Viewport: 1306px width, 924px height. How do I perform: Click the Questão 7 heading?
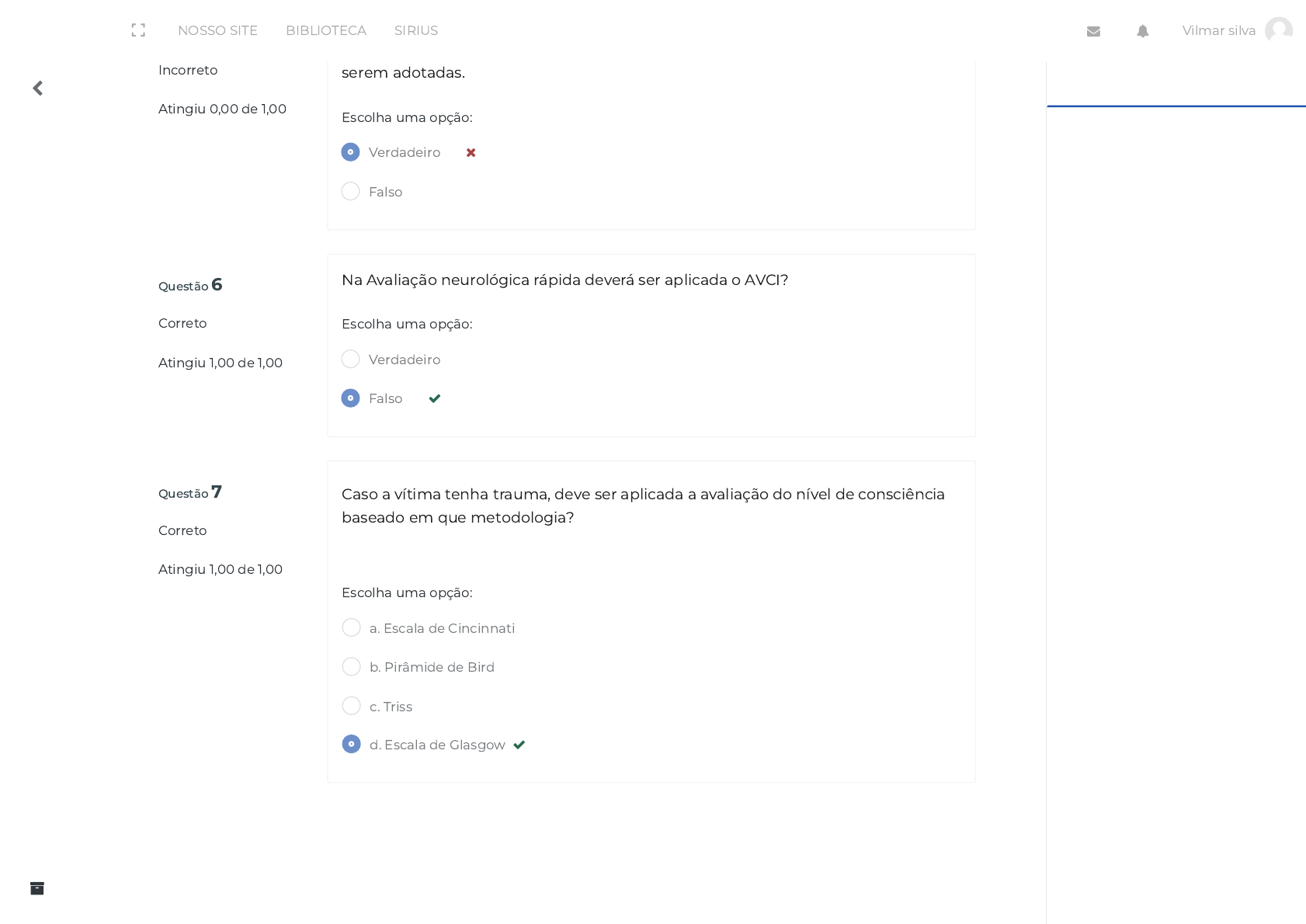click(x=190, y=492)
